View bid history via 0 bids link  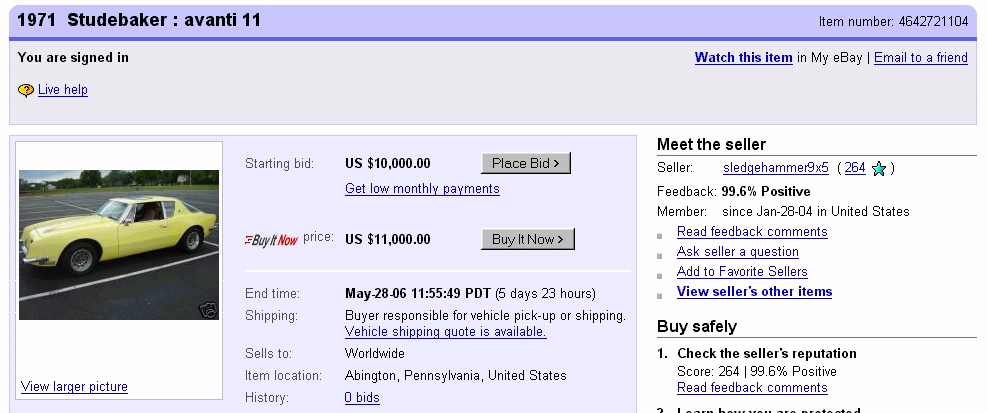pyautogui.click(x=362, y=398)
